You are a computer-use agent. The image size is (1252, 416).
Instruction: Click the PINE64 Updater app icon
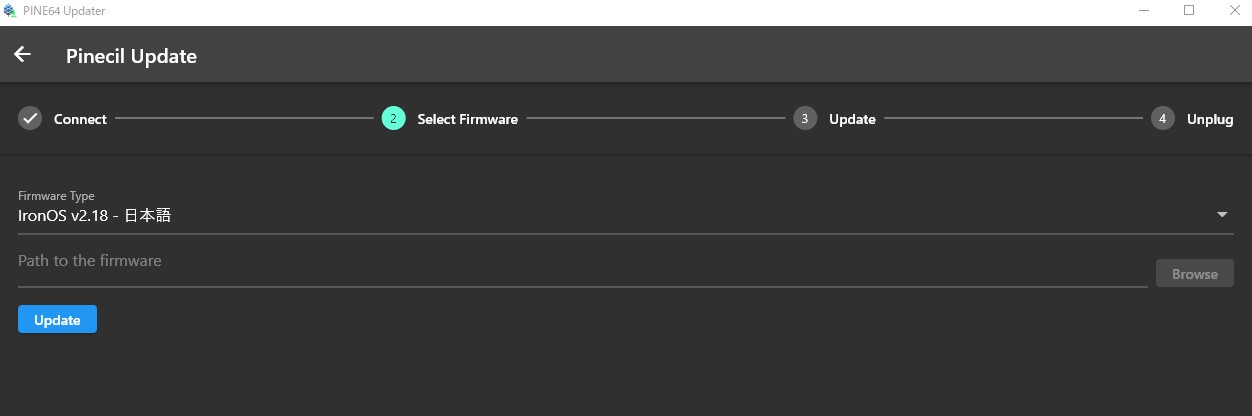point(10,11)
